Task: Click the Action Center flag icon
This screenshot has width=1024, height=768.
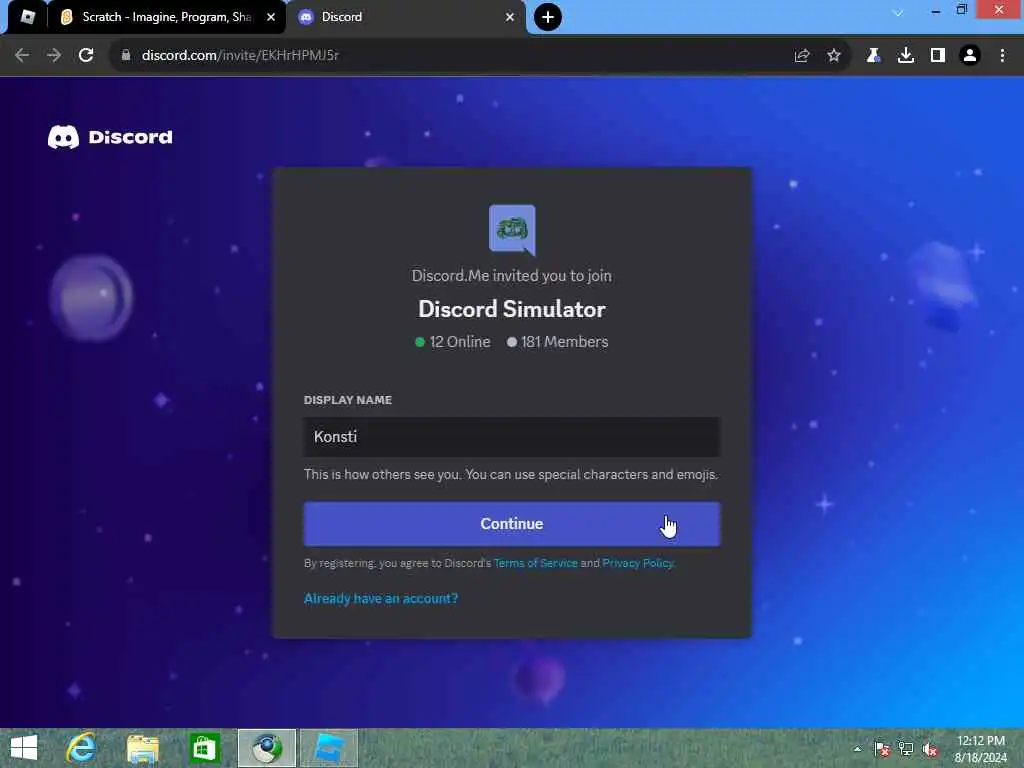Action: [x=882, y=749]
